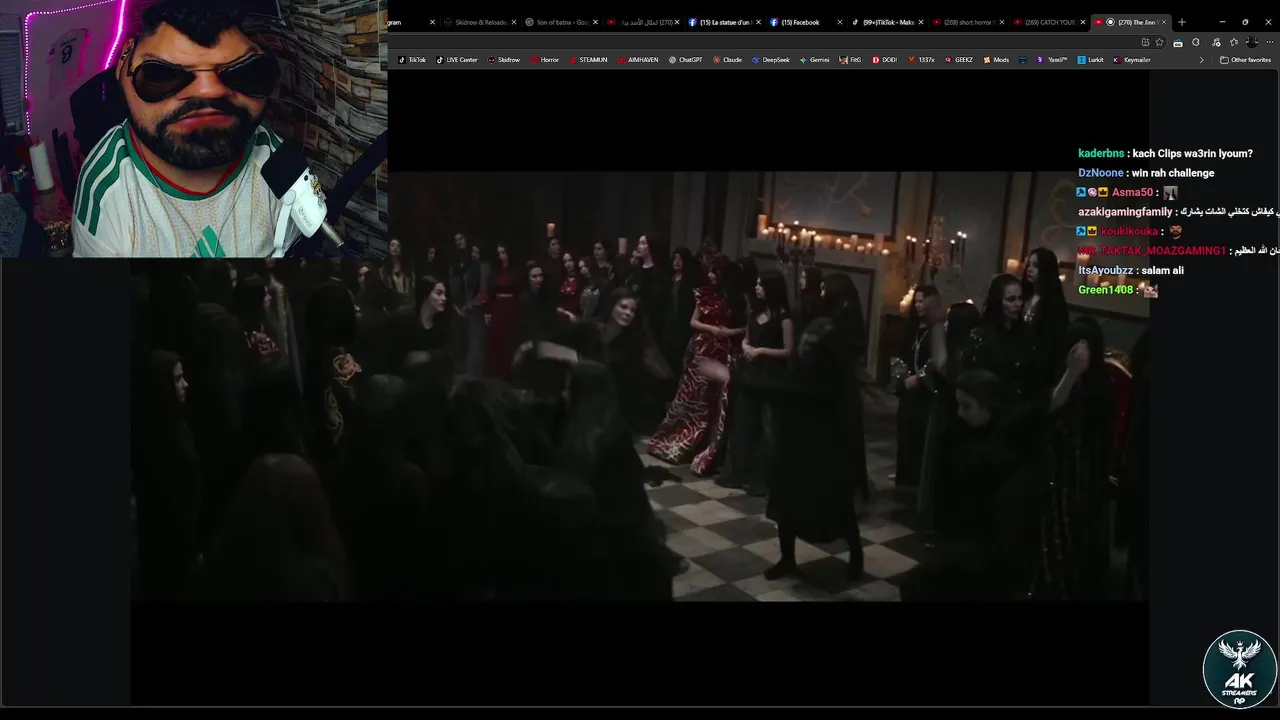The image size is (1280, 720).
Task: Open the GEEKZ bookmark
Action: tap(958, 60)
